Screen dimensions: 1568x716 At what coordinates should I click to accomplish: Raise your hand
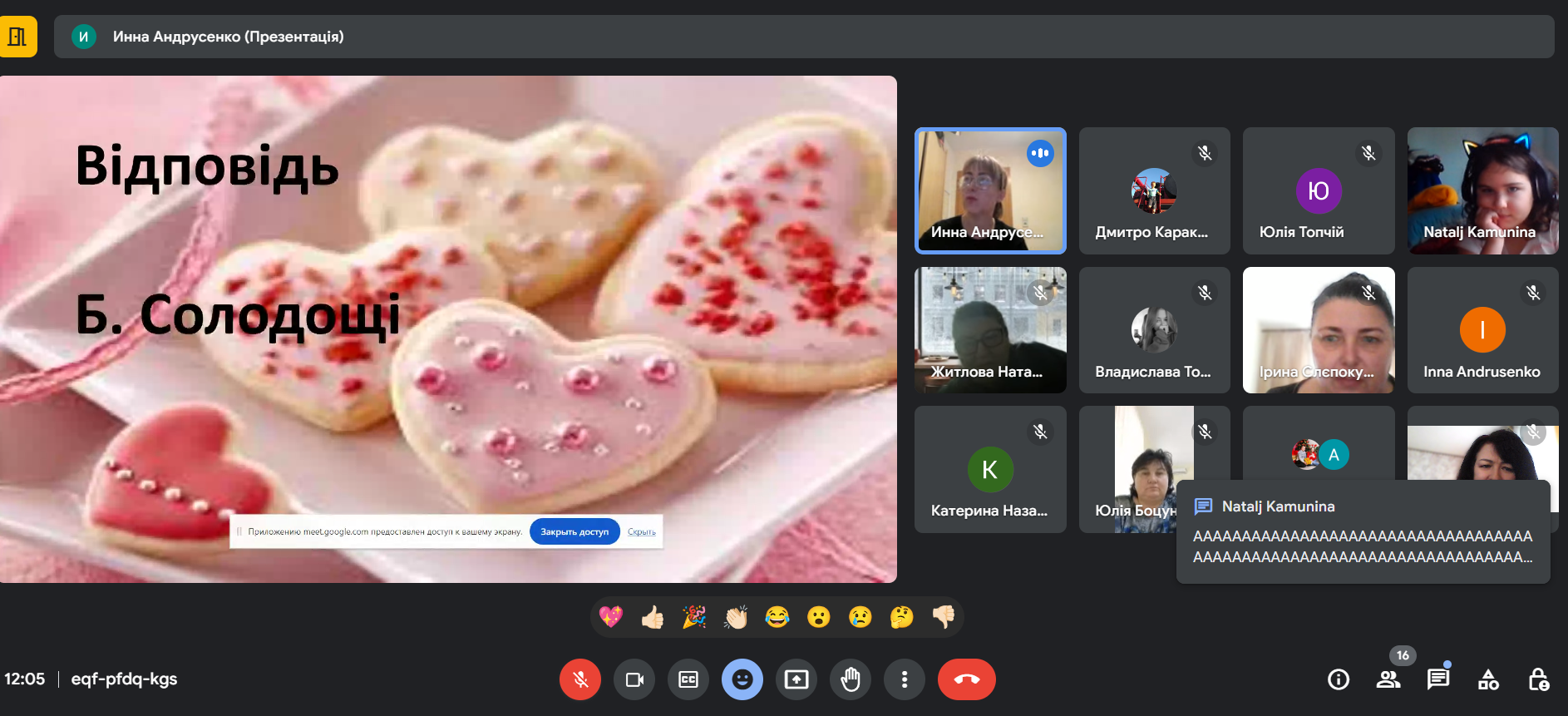pyautogui.click(x=851, y=679)
